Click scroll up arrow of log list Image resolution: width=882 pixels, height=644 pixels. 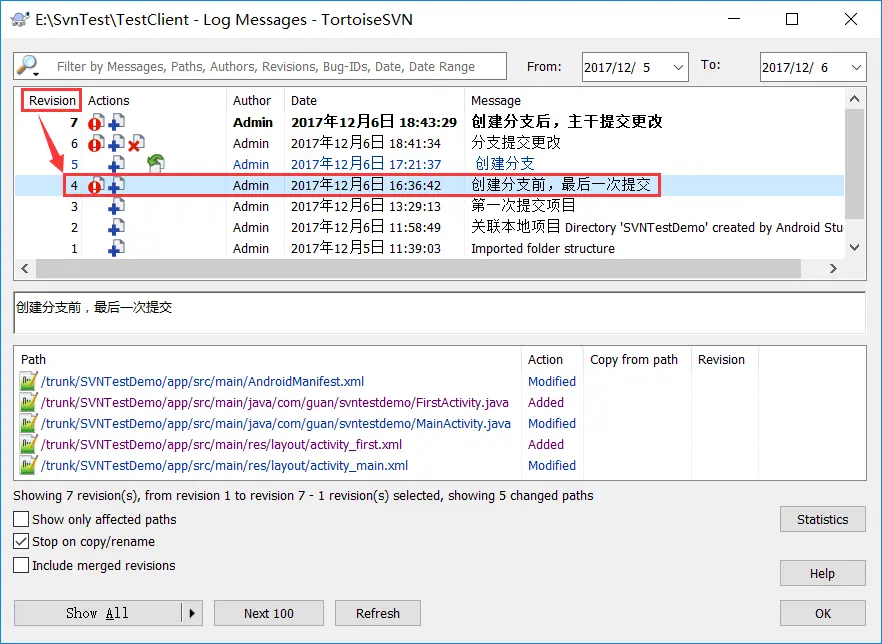click(854, 99)
